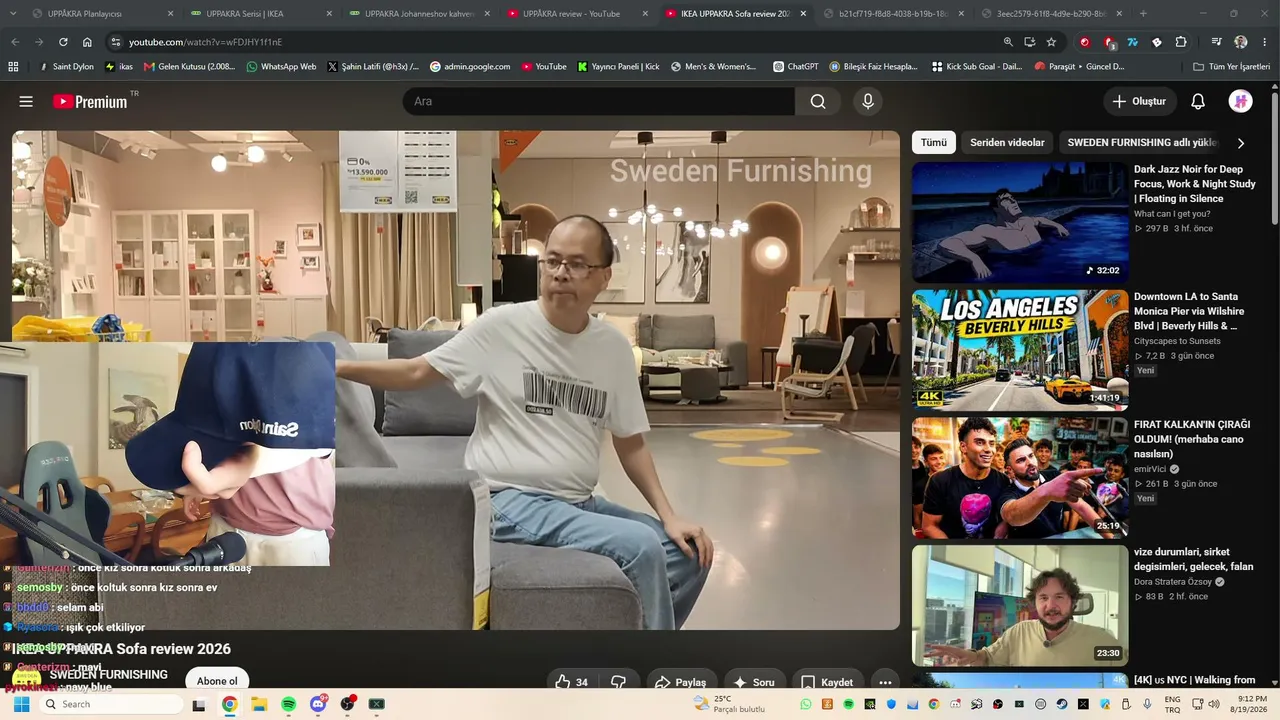Open a new Chrome tab

click(x=1143, y=14)
